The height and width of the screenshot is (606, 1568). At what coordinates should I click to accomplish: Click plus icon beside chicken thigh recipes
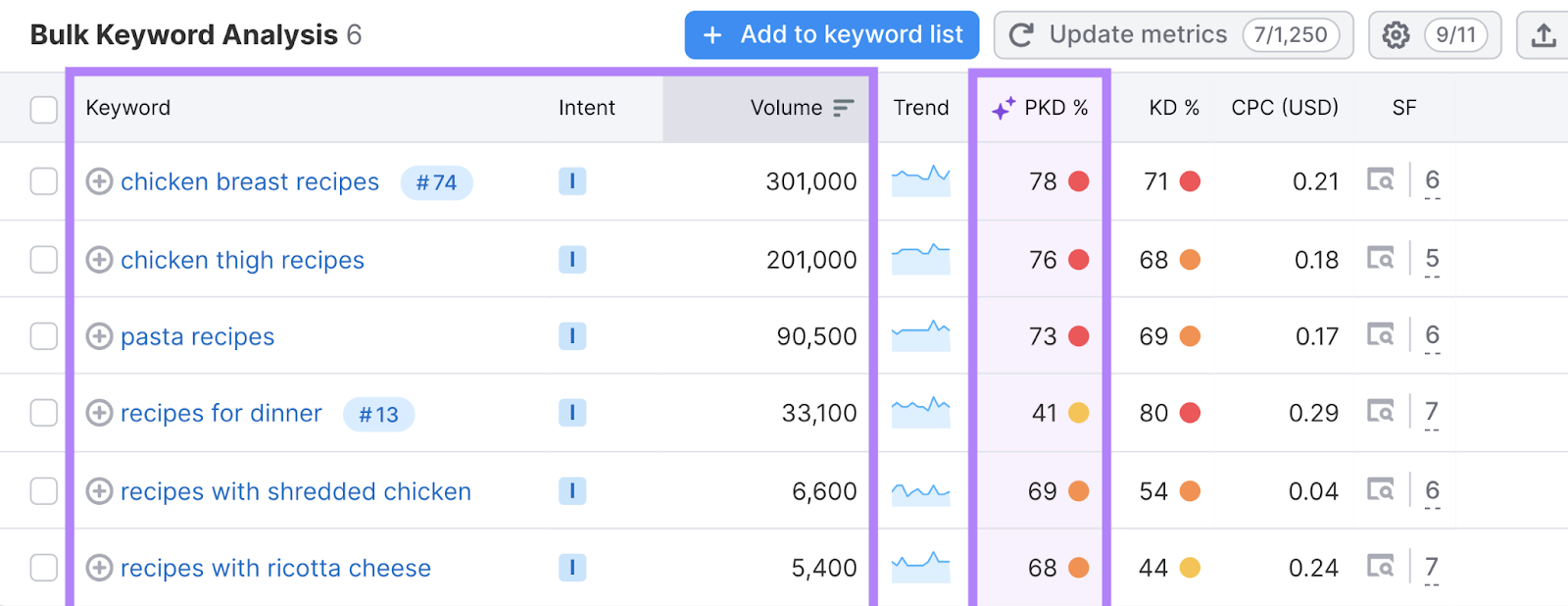(99, 260)
